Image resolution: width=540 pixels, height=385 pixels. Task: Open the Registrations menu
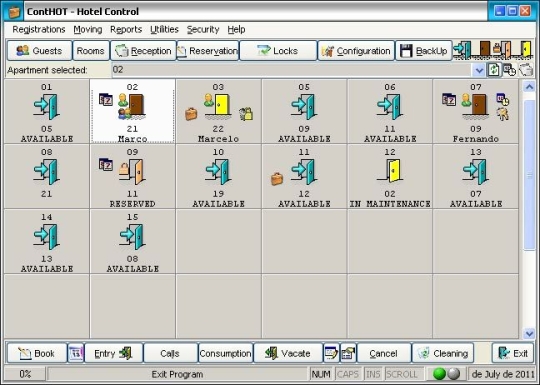[x=39, y=30]
